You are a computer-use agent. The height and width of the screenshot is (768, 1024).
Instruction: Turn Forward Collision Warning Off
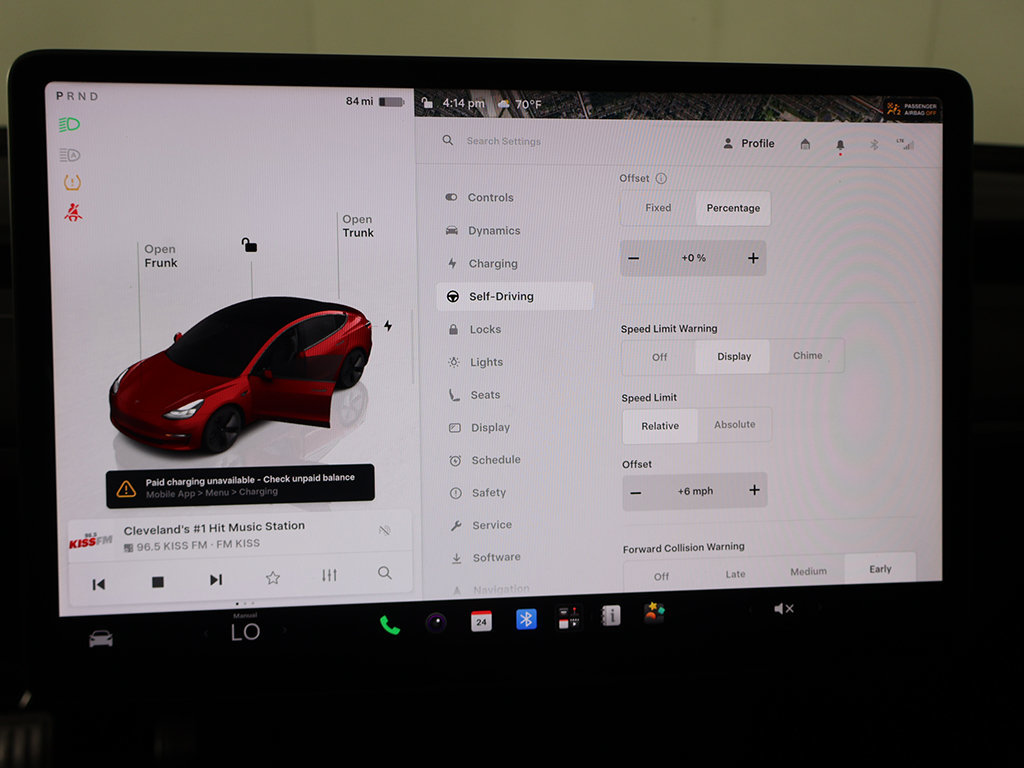pos(661,576)
